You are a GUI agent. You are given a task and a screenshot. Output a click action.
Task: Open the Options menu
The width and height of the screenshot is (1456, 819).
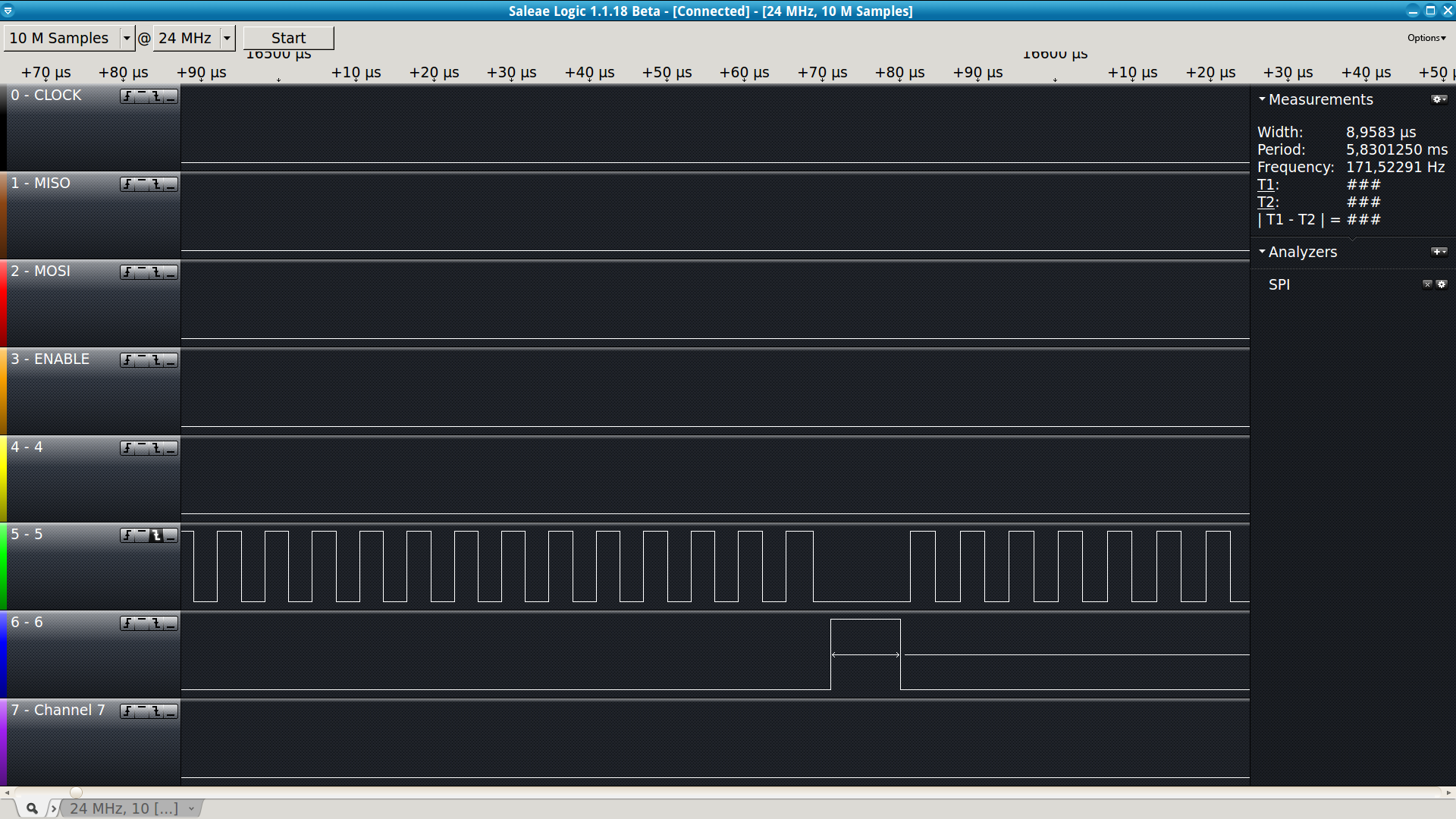pyautogui.click(x=1426, y=38)
